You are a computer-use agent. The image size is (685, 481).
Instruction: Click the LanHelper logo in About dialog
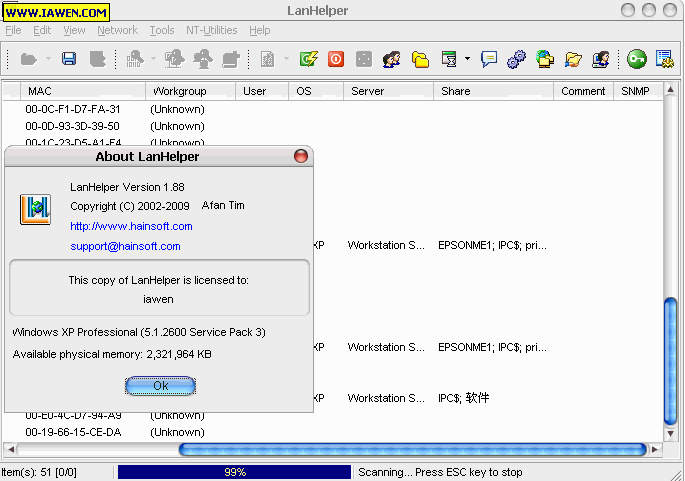coord(35,209)
